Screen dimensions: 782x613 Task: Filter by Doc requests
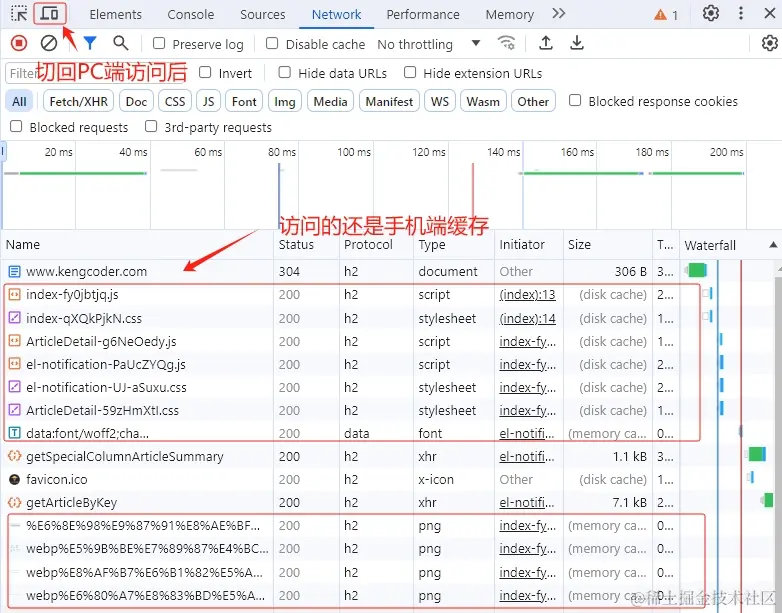[136, 101]
